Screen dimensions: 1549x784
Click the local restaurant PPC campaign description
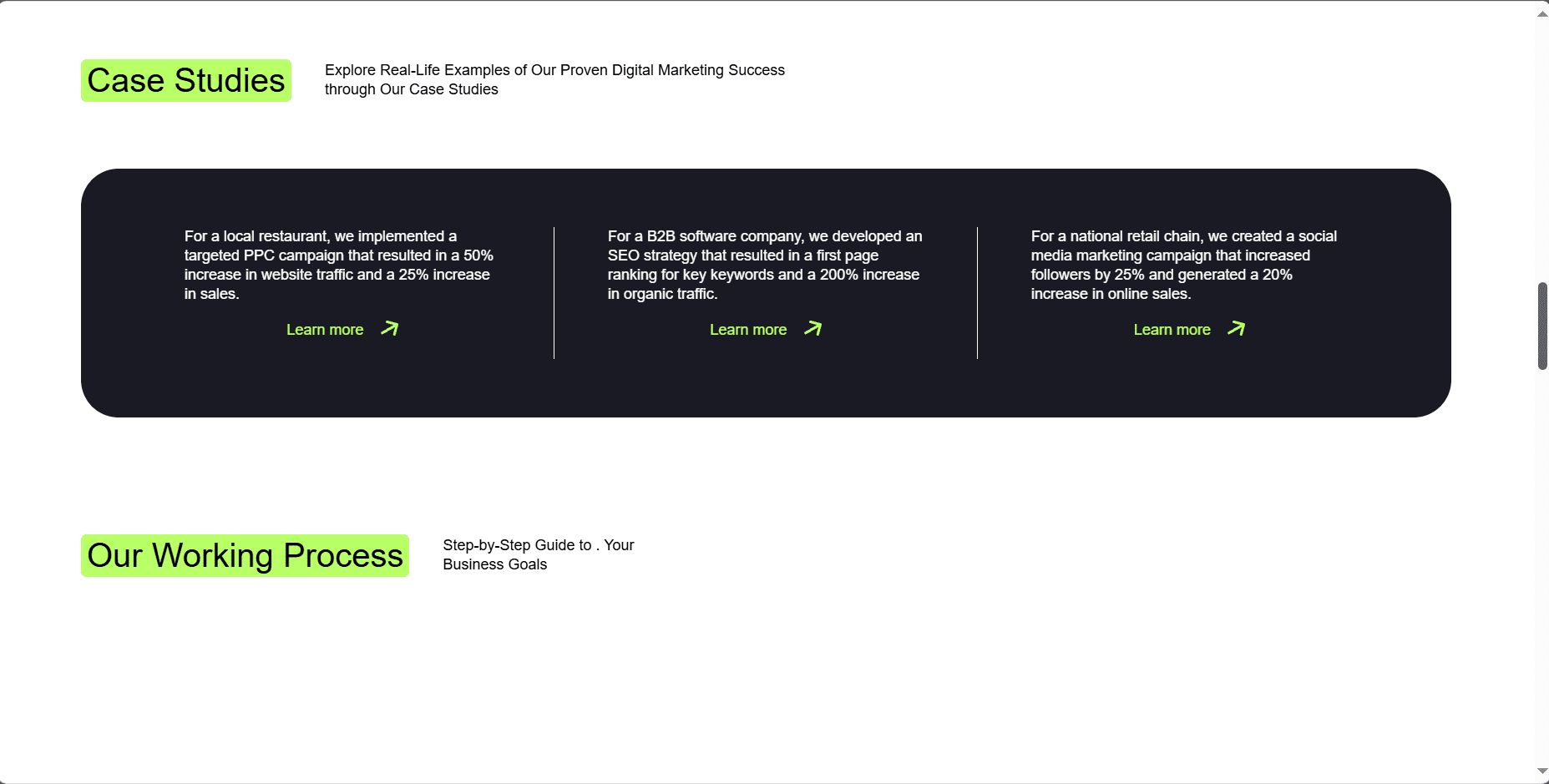pyautogui.click(x=338, y=265)
